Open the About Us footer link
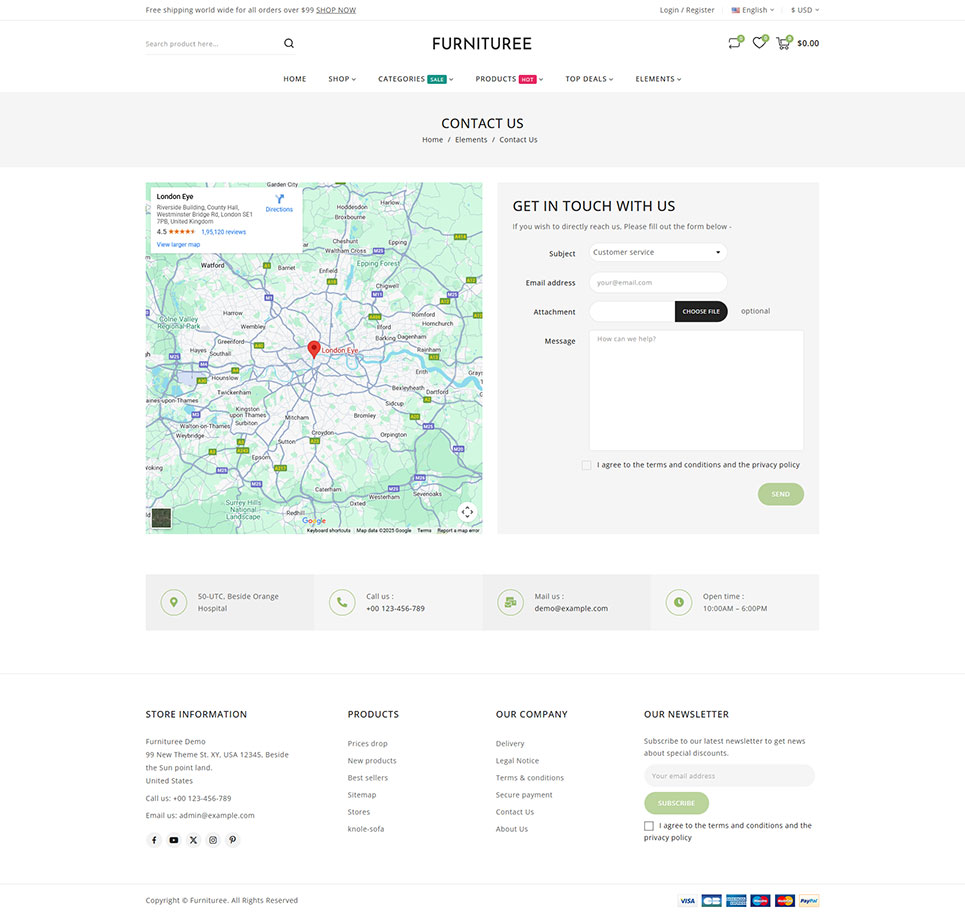Screen dimensions: 965x917 point(511,829)
